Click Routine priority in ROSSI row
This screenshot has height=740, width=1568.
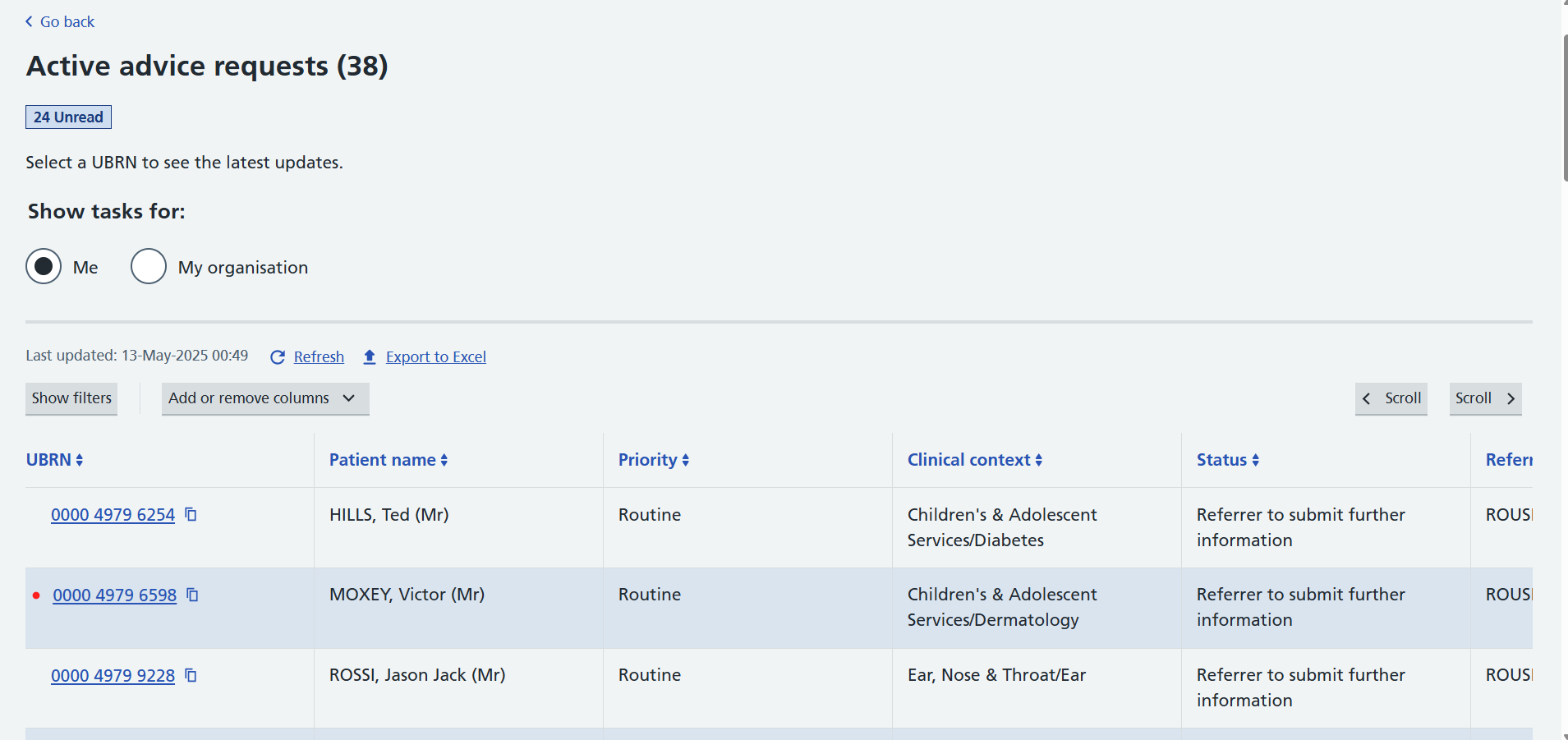click(x=650, y=675)
